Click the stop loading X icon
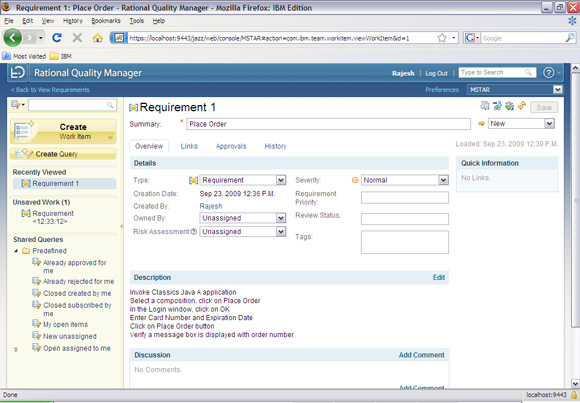Screen dimensions: 580x403 pos(77,37)
